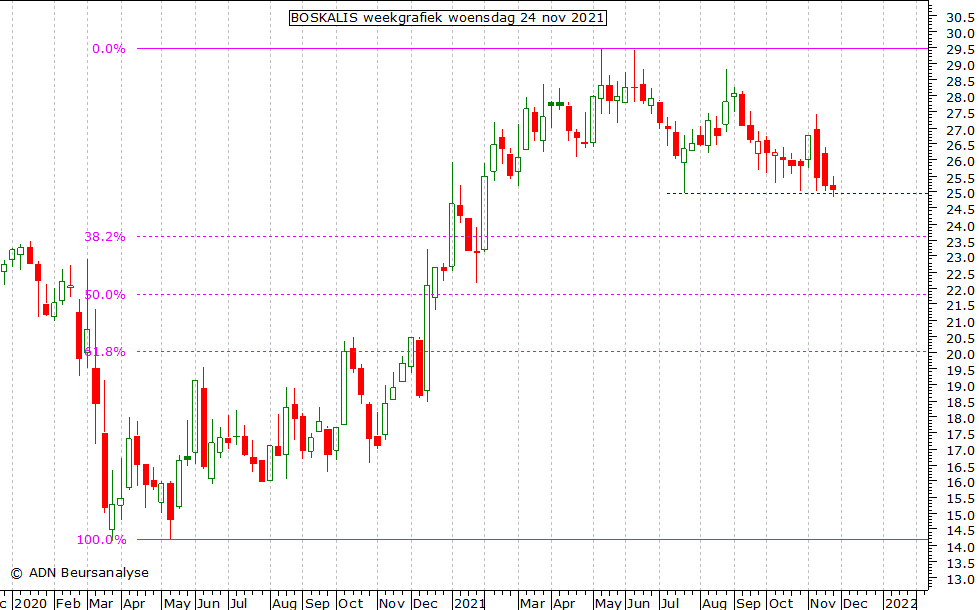Click price axis value 29.5
Viewport: 979px width, 610px height.
pyautogui.click(x=960, y=49)
